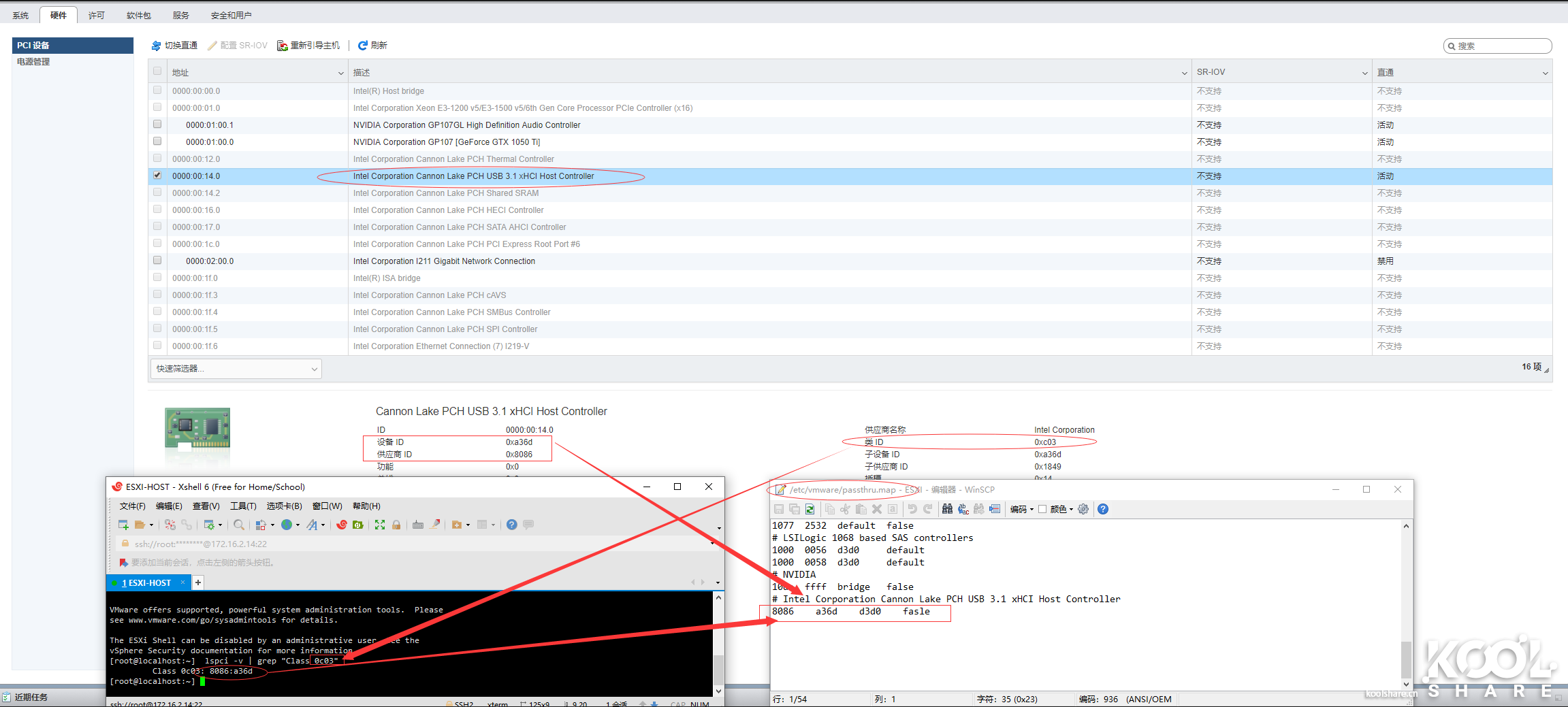Click Disconnect icon in Xshell toolbar

coord(170,525)
